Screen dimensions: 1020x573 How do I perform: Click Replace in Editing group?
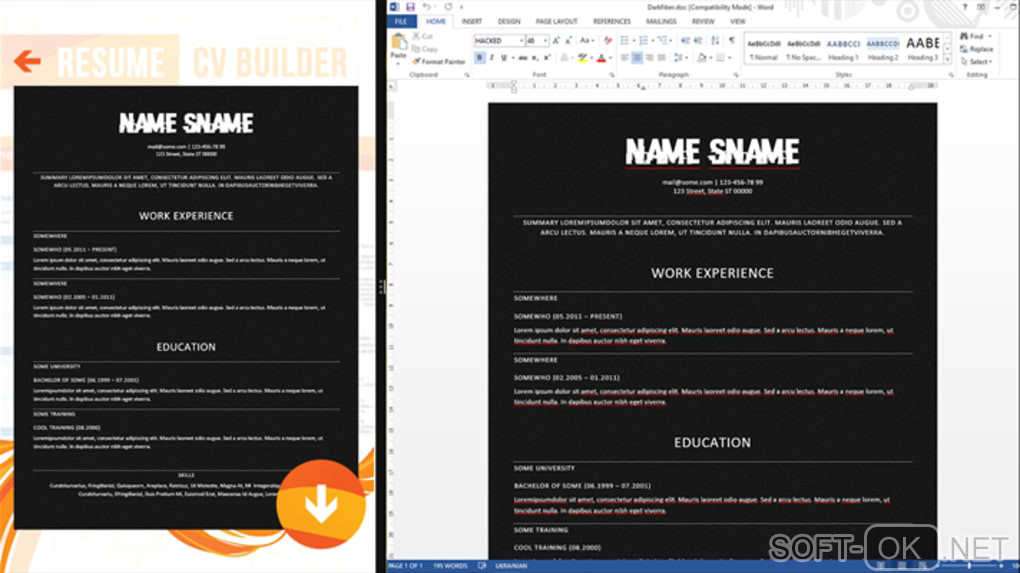[x=976, y=49]
